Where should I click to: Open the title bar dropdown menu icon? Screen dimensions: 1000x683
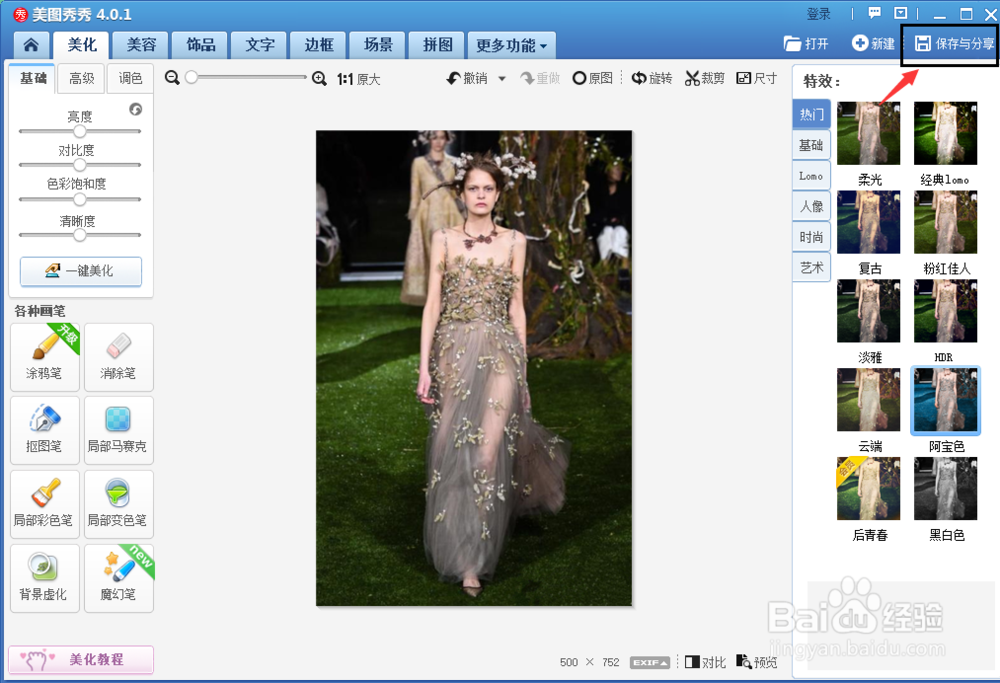coord(901,13)
